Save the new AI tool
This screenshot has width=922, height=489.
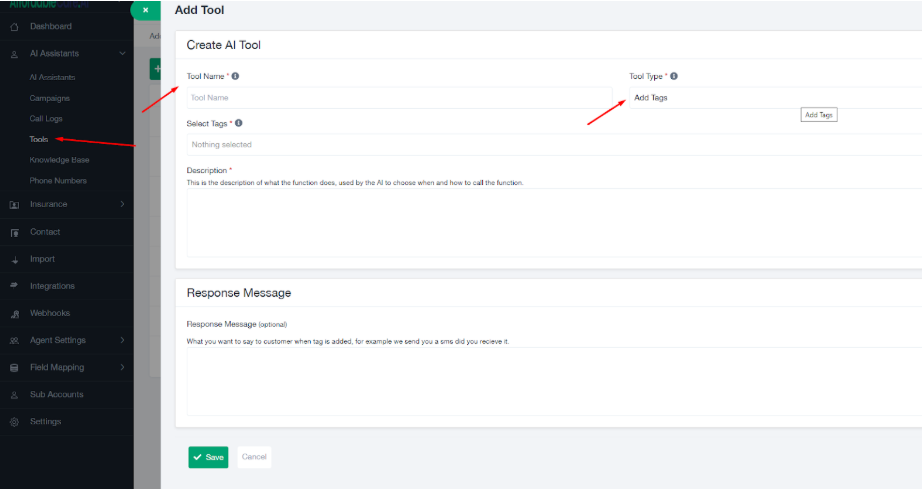208,457
